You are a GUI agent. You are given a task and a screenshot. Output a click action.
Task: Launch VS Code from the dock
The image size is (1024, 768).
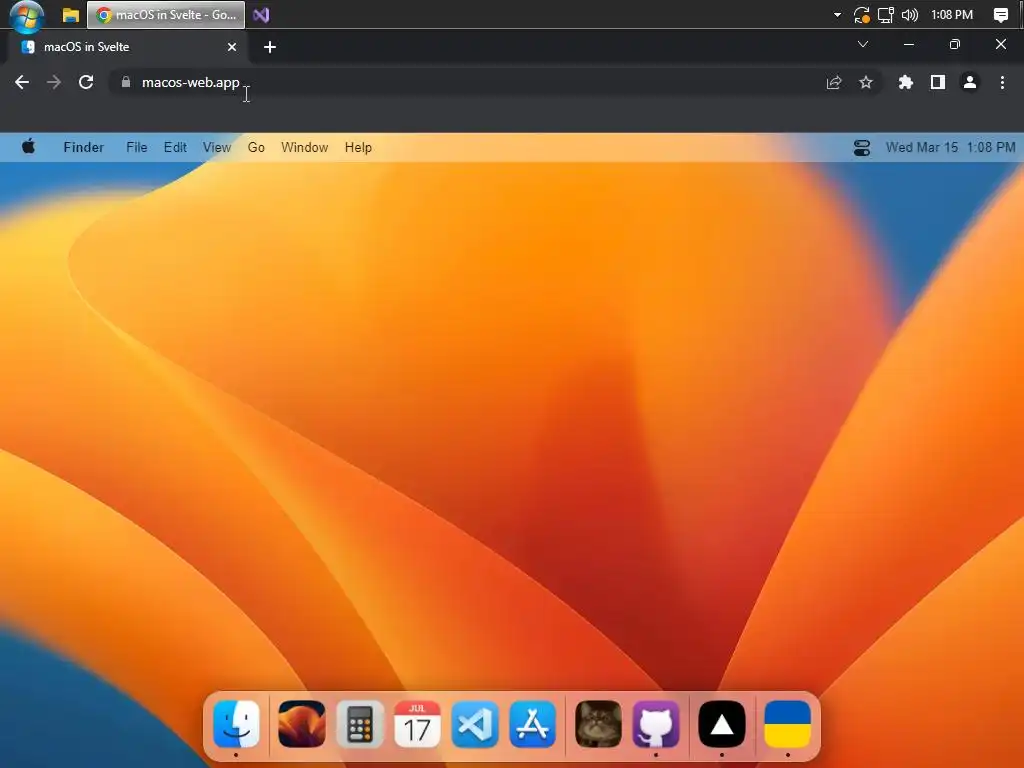(x=475, y=724)
